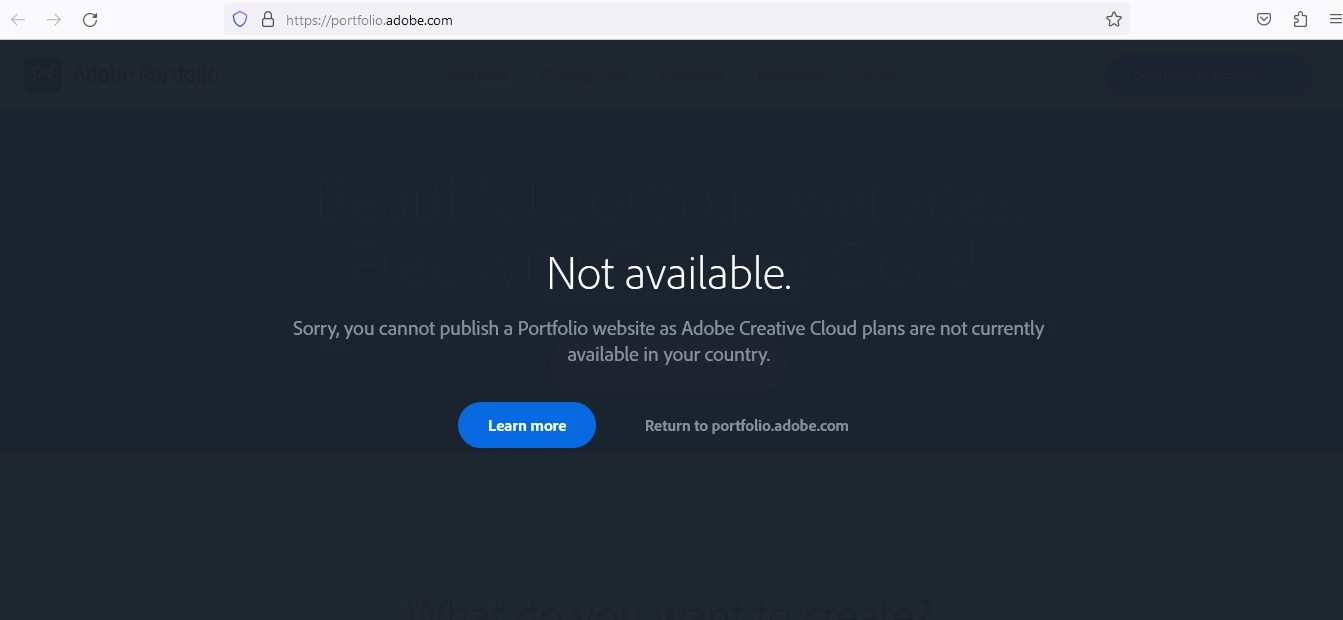Screen dimensions: 1343x620
Task: Open the Extensions puzzle icon
Action: [x=1300, y=19]
